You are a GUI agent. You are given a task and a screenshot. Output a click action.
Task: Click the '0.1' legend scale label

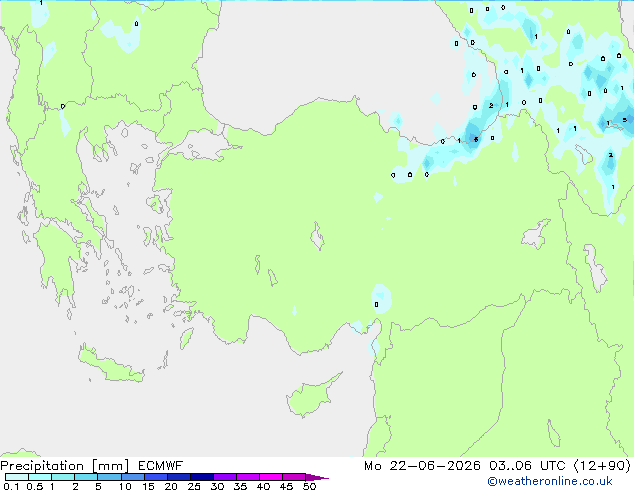[x=11, y=486]
